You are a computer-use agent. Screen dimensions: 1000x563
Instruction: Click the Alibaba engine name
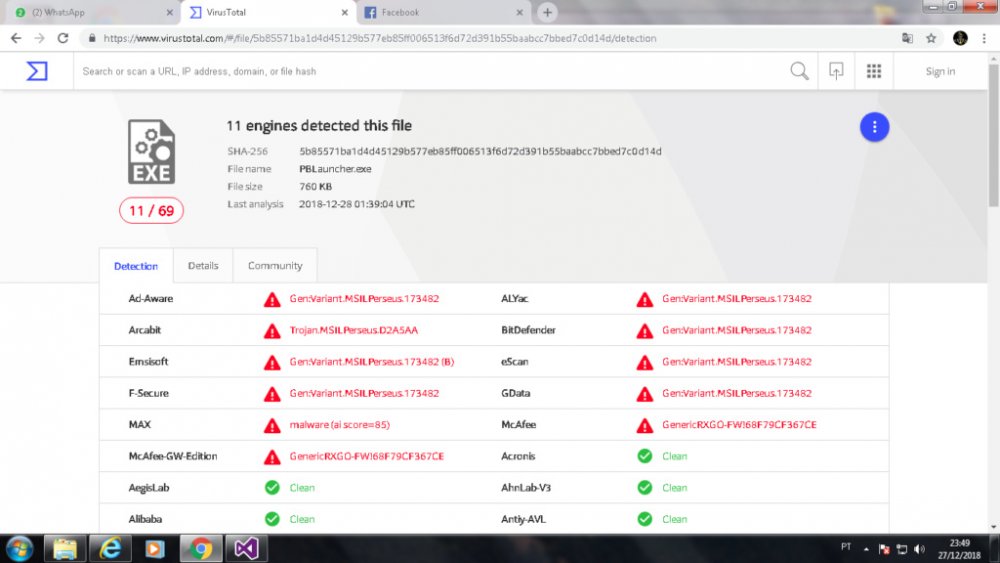pos(145,519)
